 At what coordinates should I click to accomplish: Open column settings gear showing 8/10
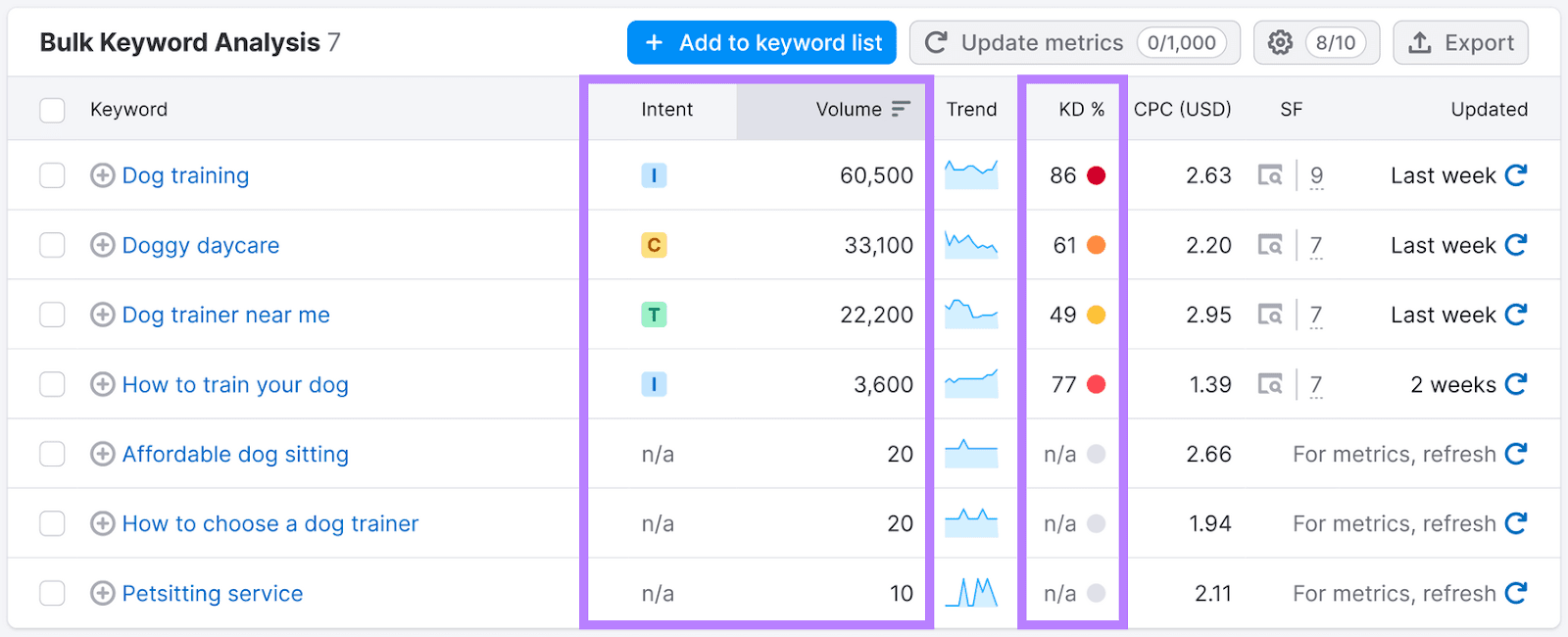click(x=1316, y=43)
